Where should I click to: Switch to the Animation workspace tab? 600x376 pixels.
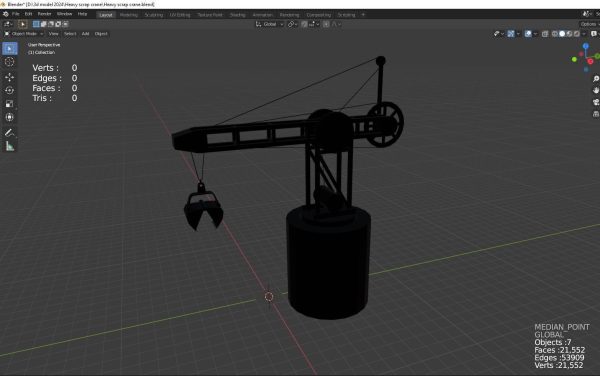[262, 15]
